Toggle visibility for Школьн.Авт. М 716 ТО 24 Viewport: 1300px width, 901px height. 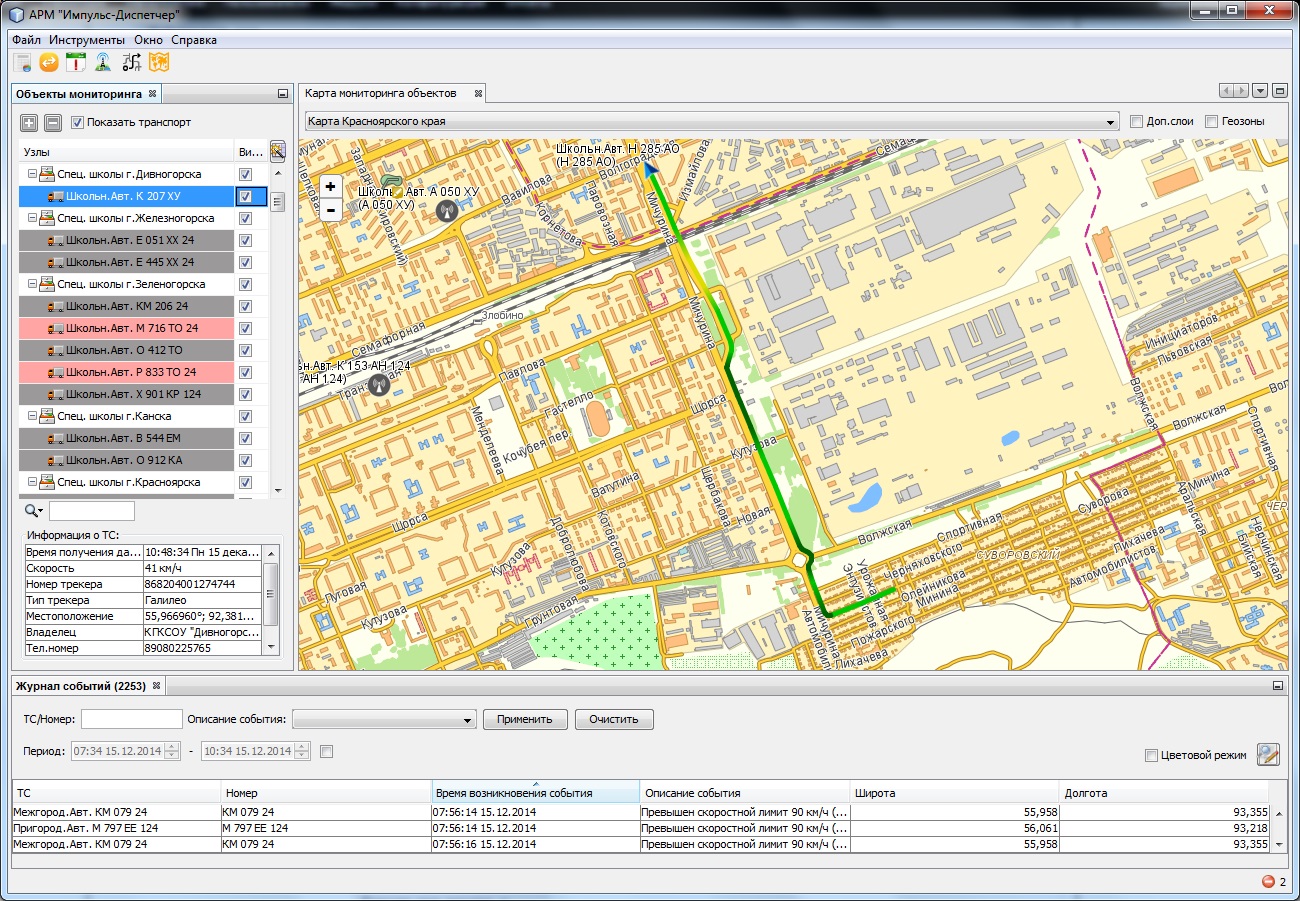point(246,328)
